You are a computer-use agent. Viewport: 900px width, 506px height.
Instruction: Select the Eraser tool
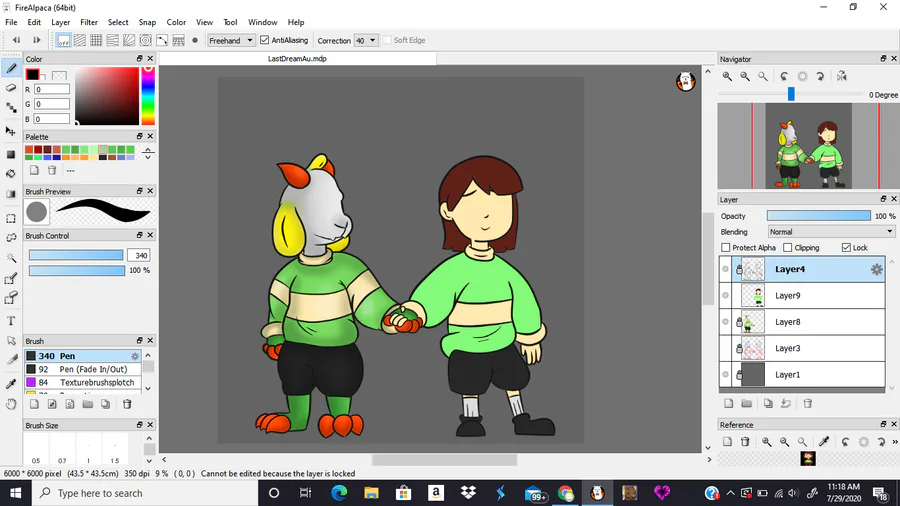[x=11, y=88]
